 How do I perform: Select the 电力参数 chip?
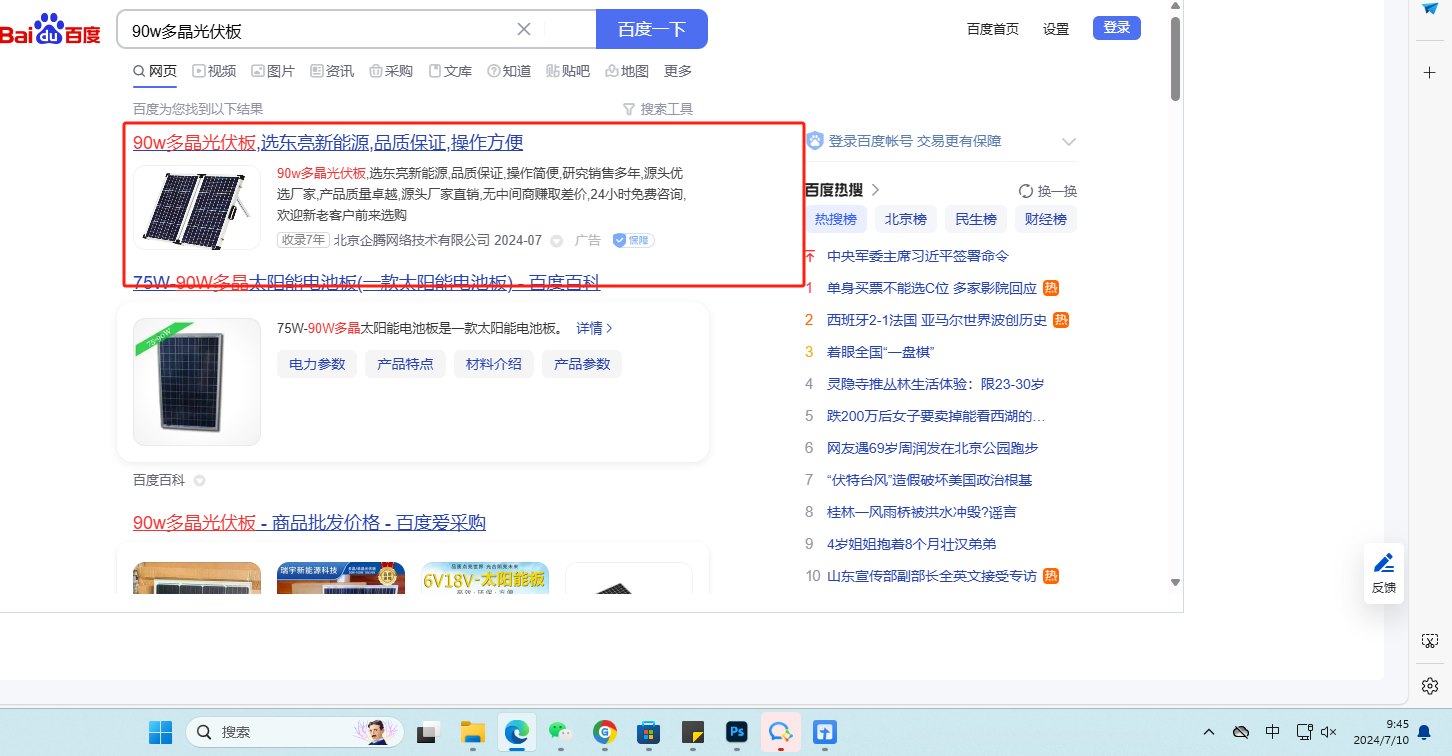(x=317, y=364)
